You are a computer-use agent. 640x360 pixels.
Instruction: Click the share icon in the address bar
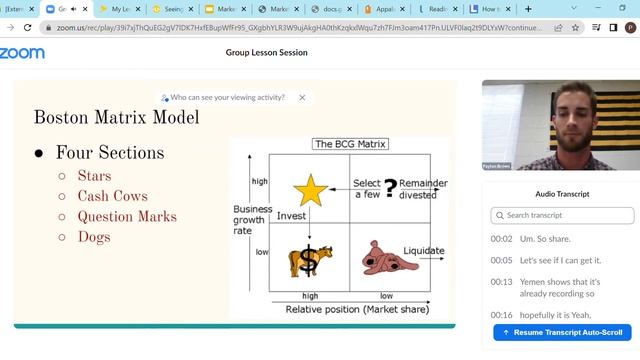pos(558,28)
